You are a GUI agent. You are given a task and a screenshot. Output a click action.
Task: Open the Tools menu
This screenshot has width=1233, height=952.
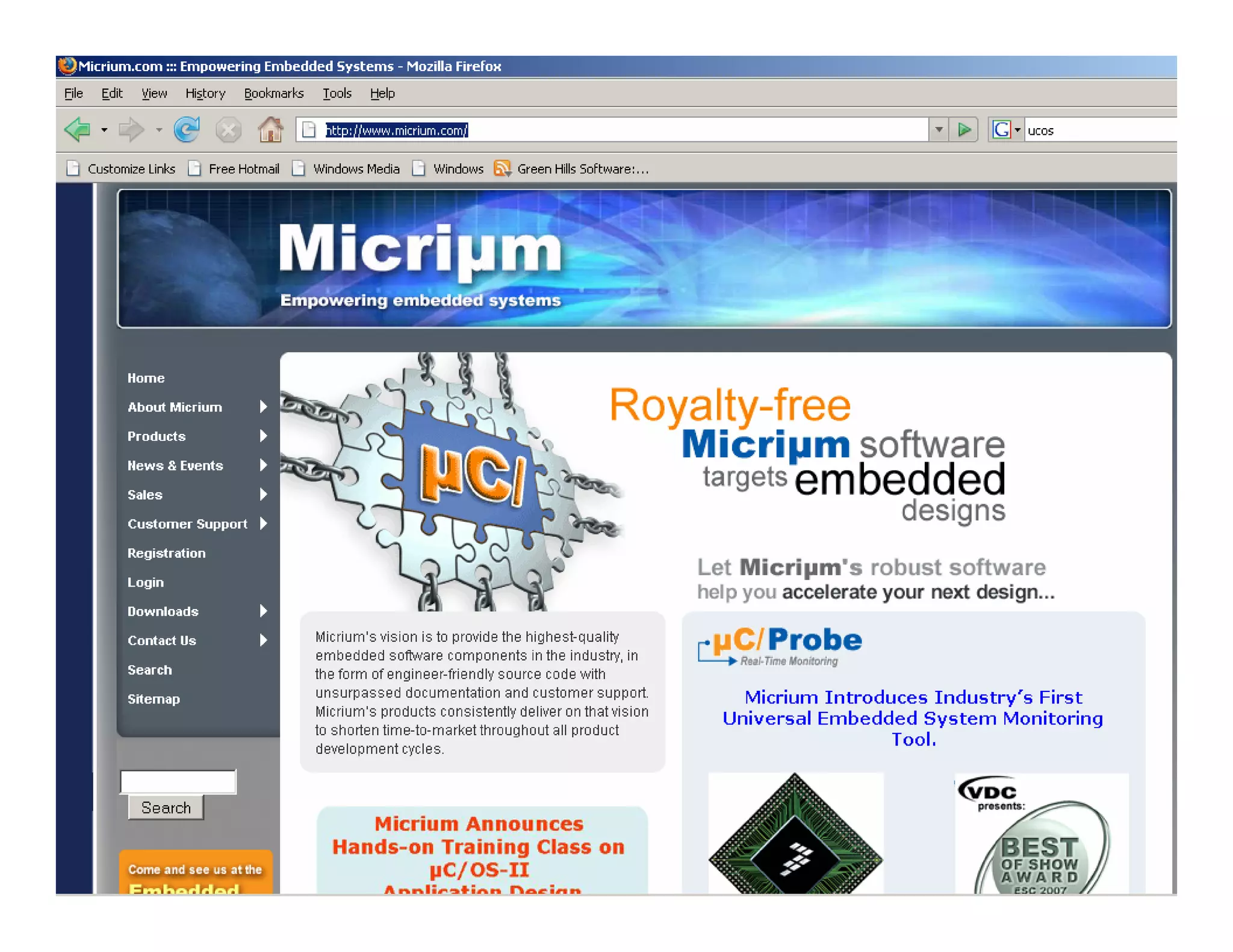[337, 93]
